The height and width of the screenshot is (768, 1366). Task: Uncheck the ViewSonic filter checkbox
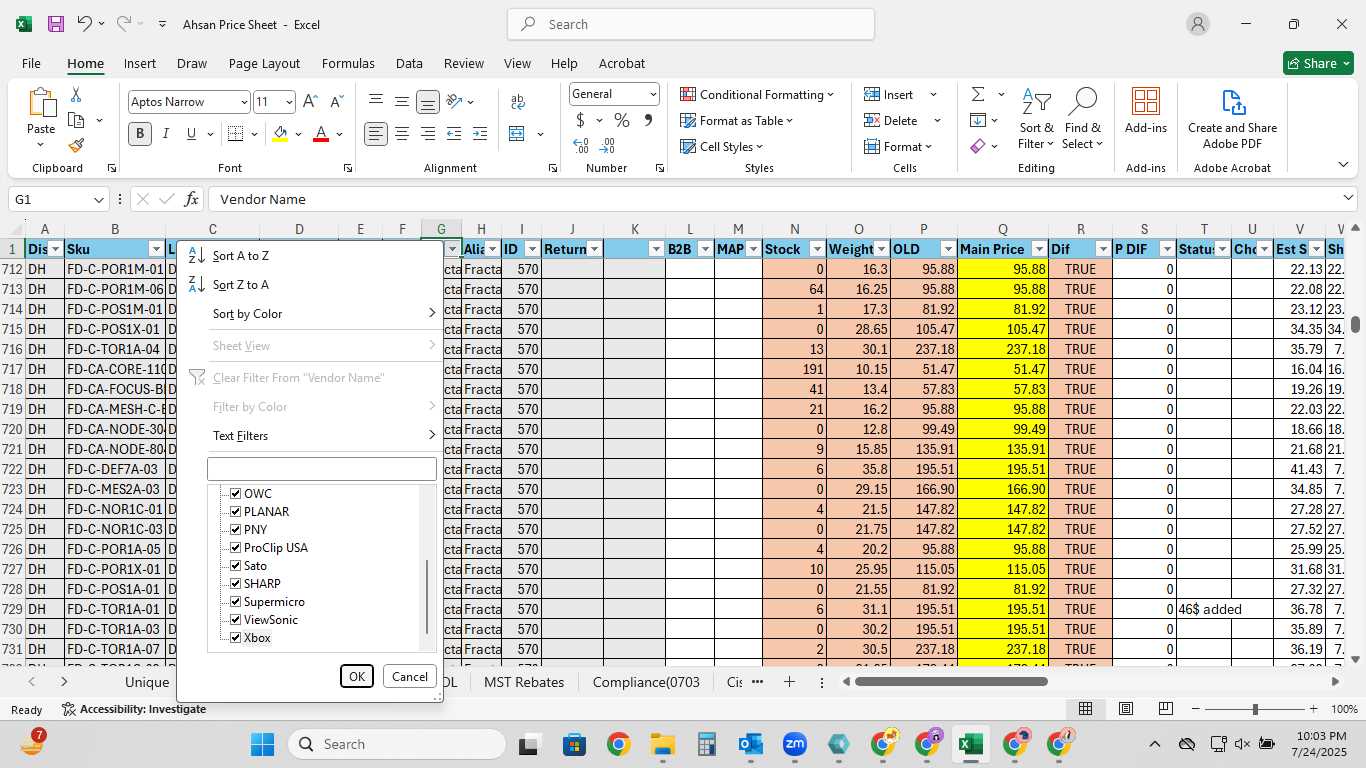click(236, 620)
